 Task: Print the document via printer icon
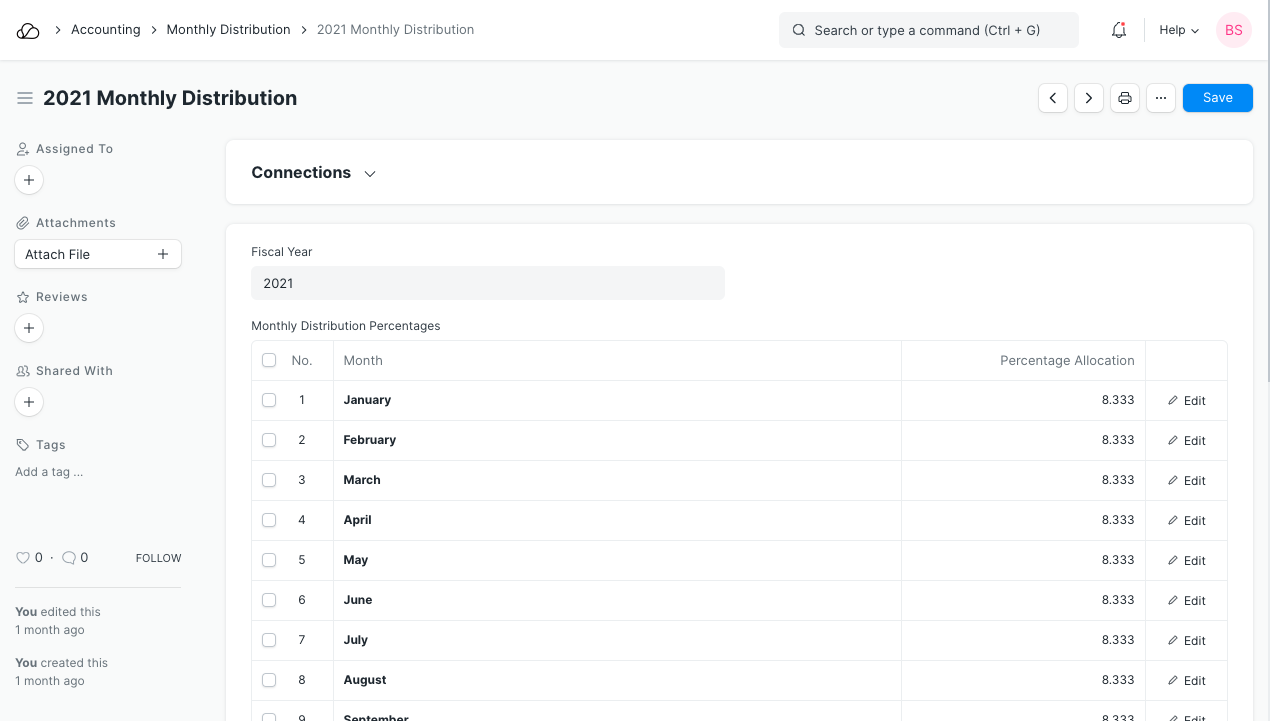click(x=1125, y=98)
